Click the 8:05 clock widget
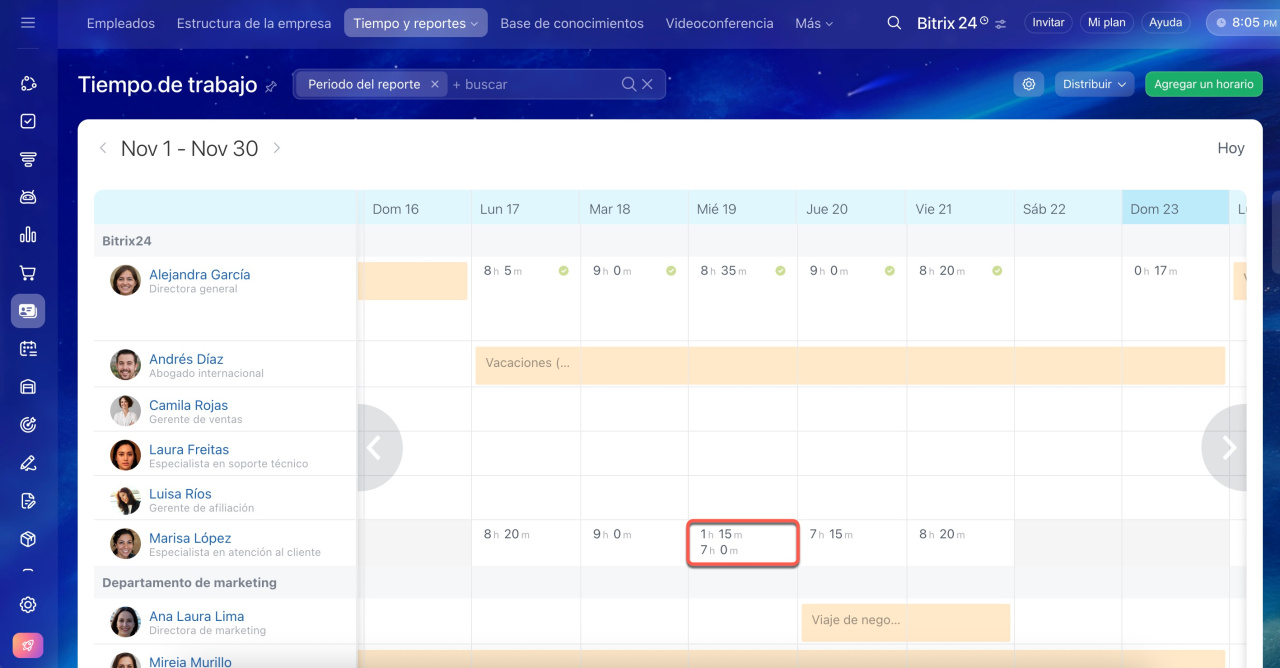Image resolution: width=1280 pixels, height=668 pixels. [1243, 22]
